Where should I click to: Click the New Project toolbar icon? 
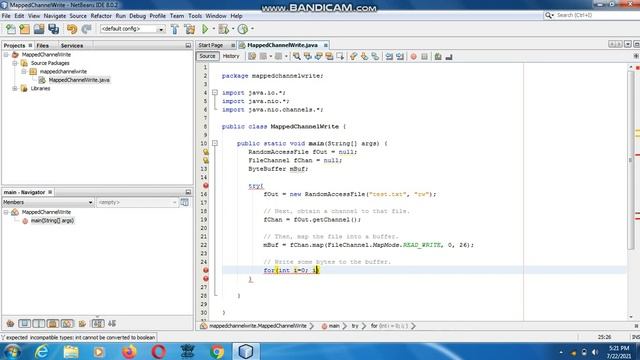(x=24, y=29)
